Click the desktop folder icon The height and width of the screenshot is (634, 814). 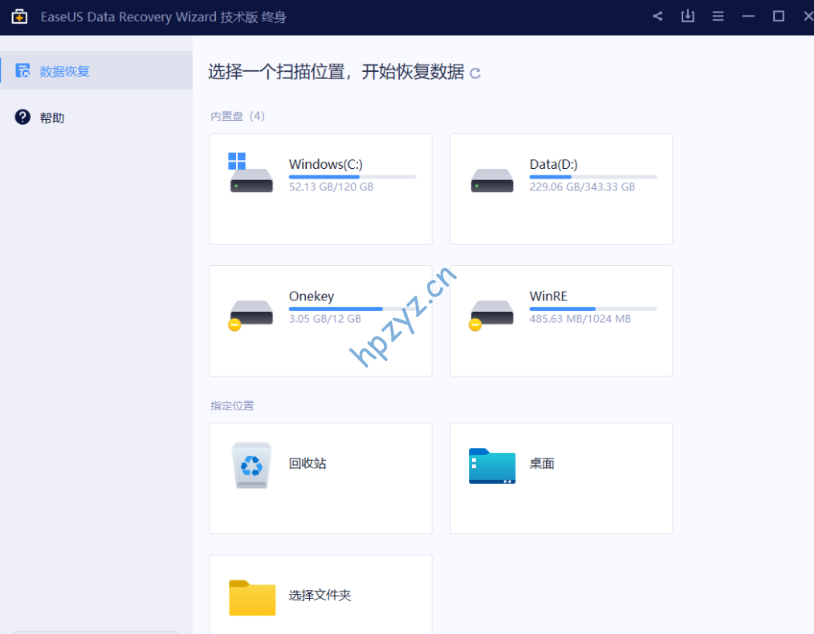click(x=492, y=465)
